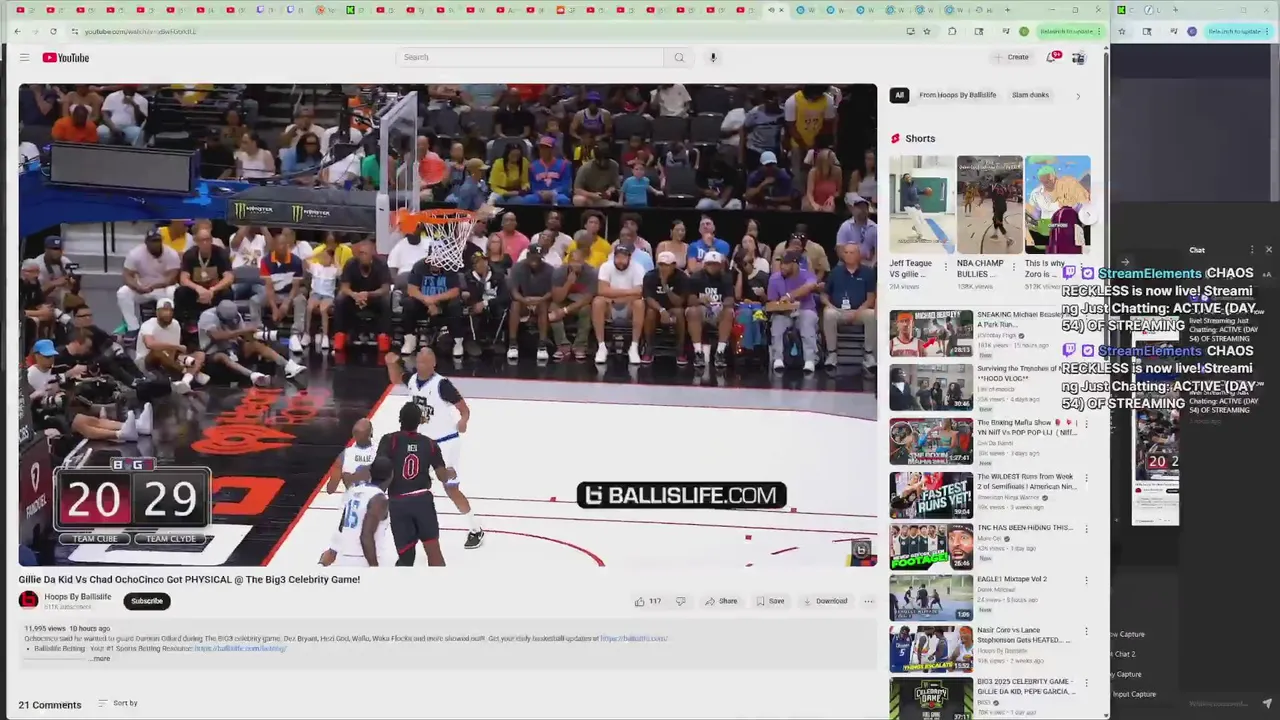
Task: Expand the description with ...more
Action: (x=101, y=658)
